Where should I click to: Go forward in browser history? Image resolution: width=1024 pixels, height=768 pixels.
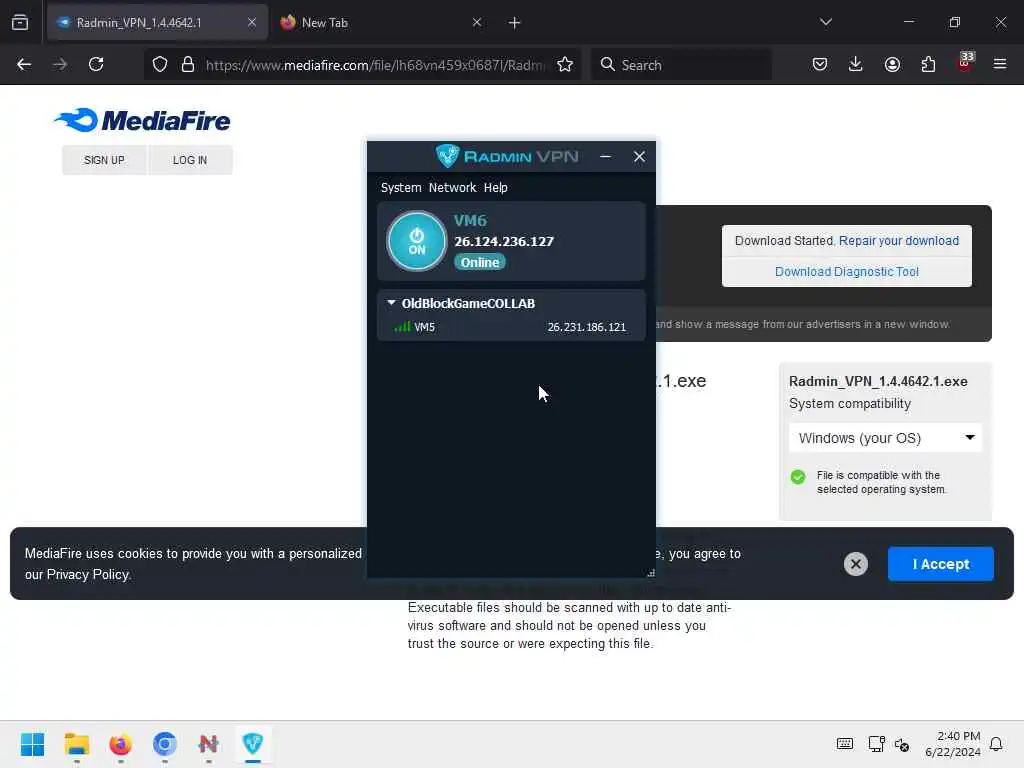(60, 65)
